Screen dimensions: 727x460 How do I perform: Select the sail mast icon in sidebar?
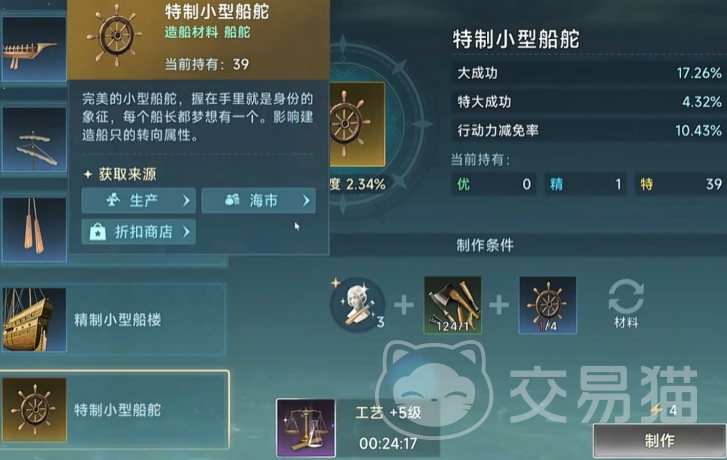34,140
